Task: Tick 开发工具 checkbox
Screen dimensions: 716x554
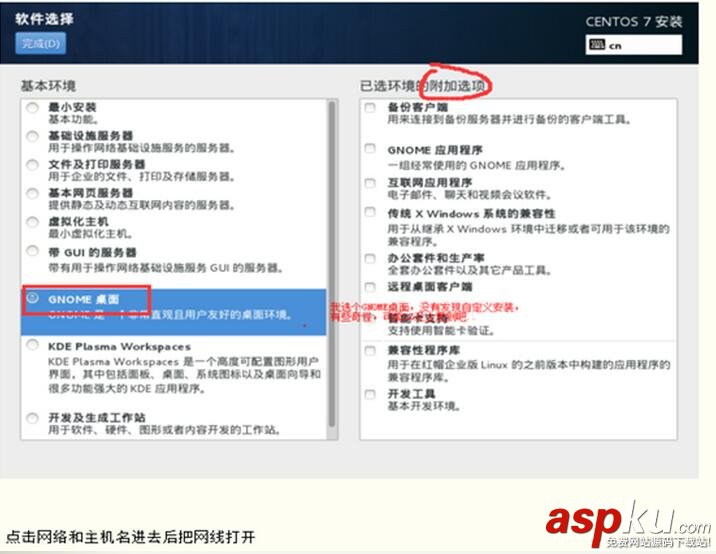Action: click(x=370, y=394)
